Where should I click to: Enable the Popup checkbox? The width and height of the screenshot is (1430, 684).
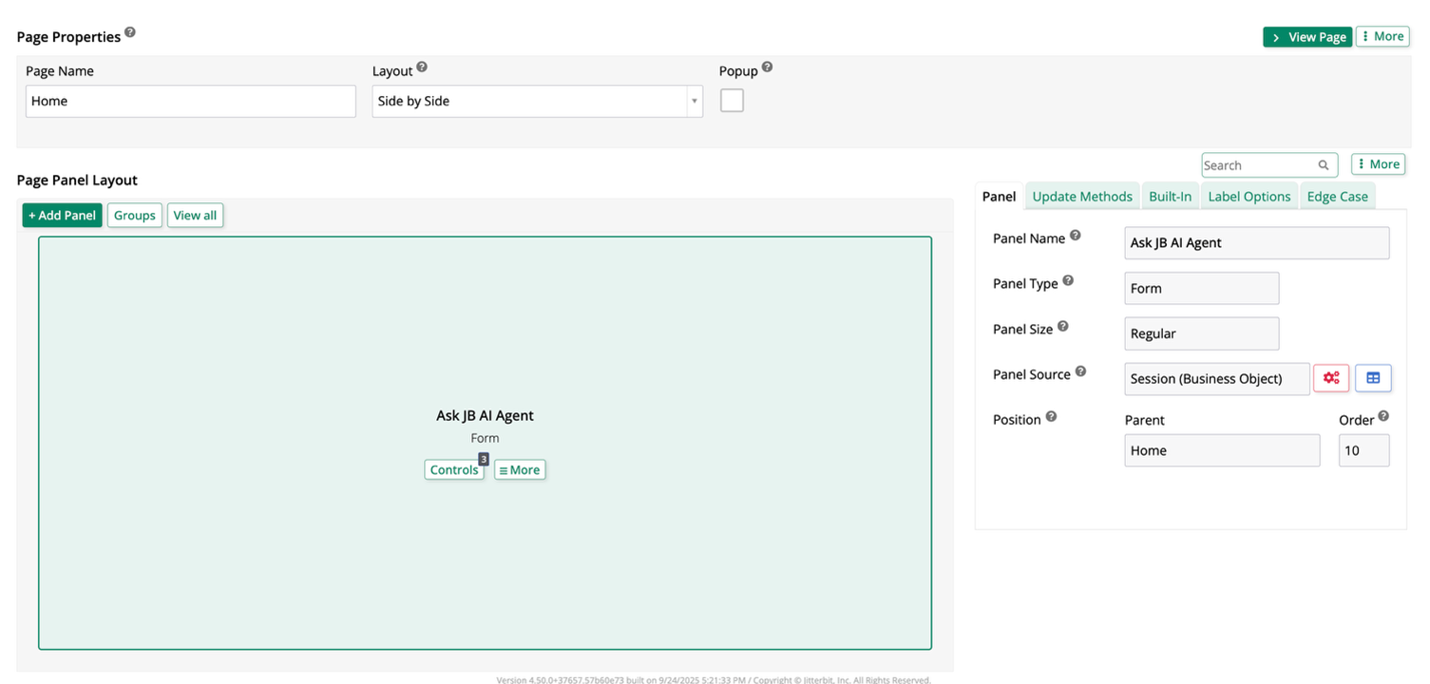click(732, 101)
